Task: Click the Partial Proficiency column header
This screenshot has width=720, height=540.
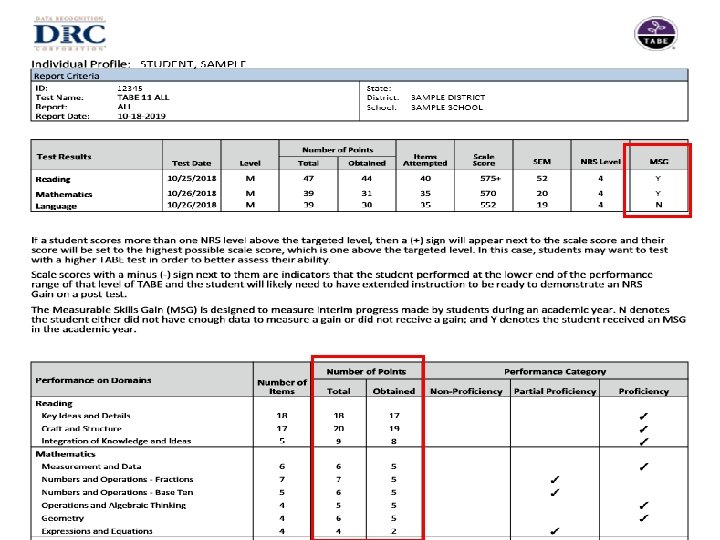Action: pyautogui.click(x=555, y=391)
